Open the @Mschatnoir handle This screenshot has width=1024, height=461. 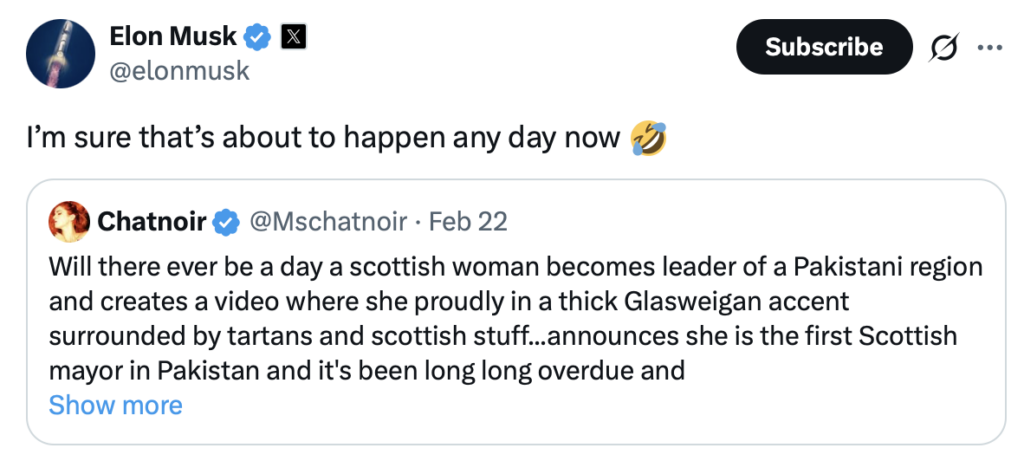pyautogui.click(x=327, y=221)
